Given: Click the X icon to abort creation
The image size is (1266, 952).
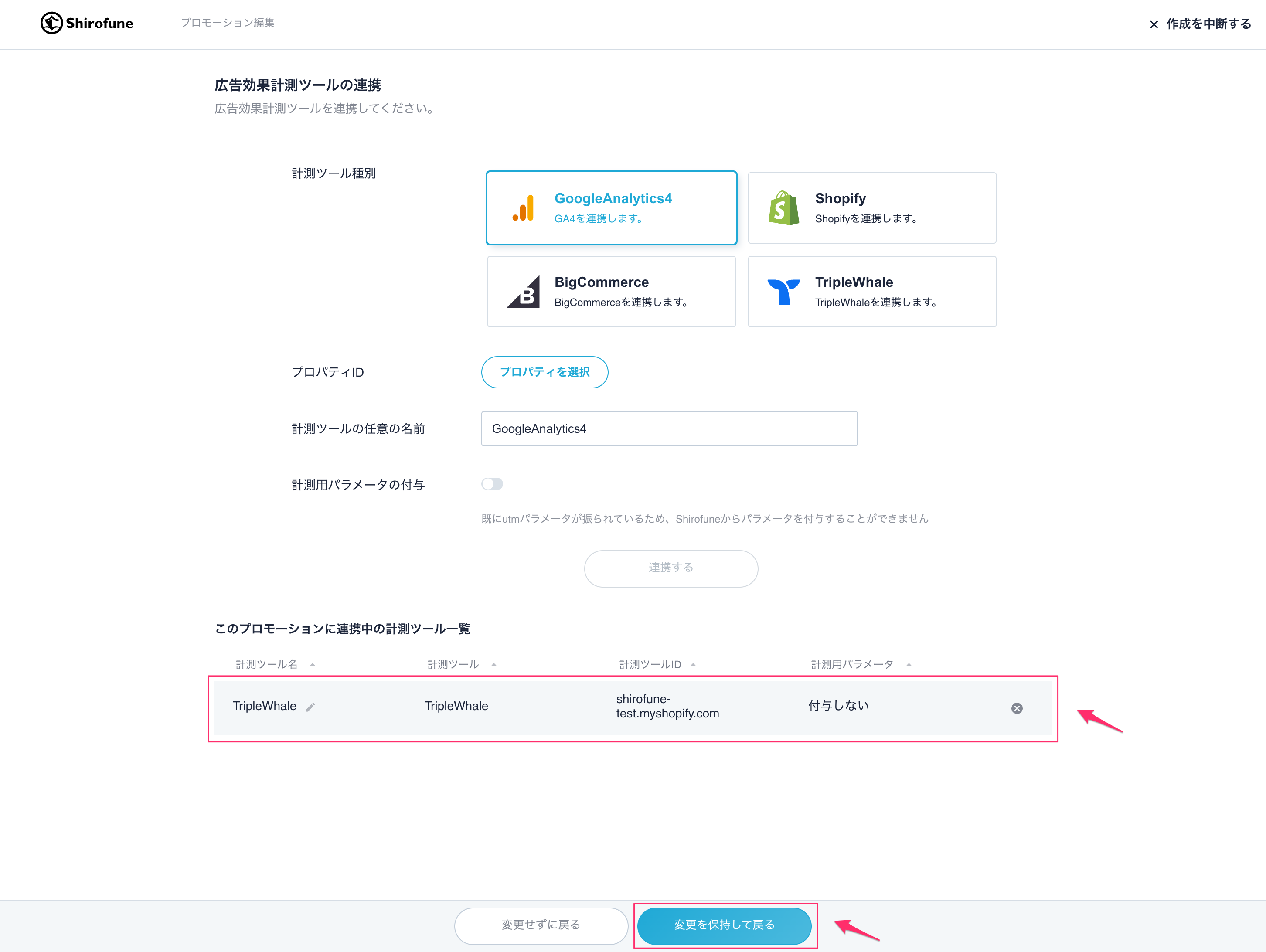Looking at the screenshot, I should [x=1154, y=24].
